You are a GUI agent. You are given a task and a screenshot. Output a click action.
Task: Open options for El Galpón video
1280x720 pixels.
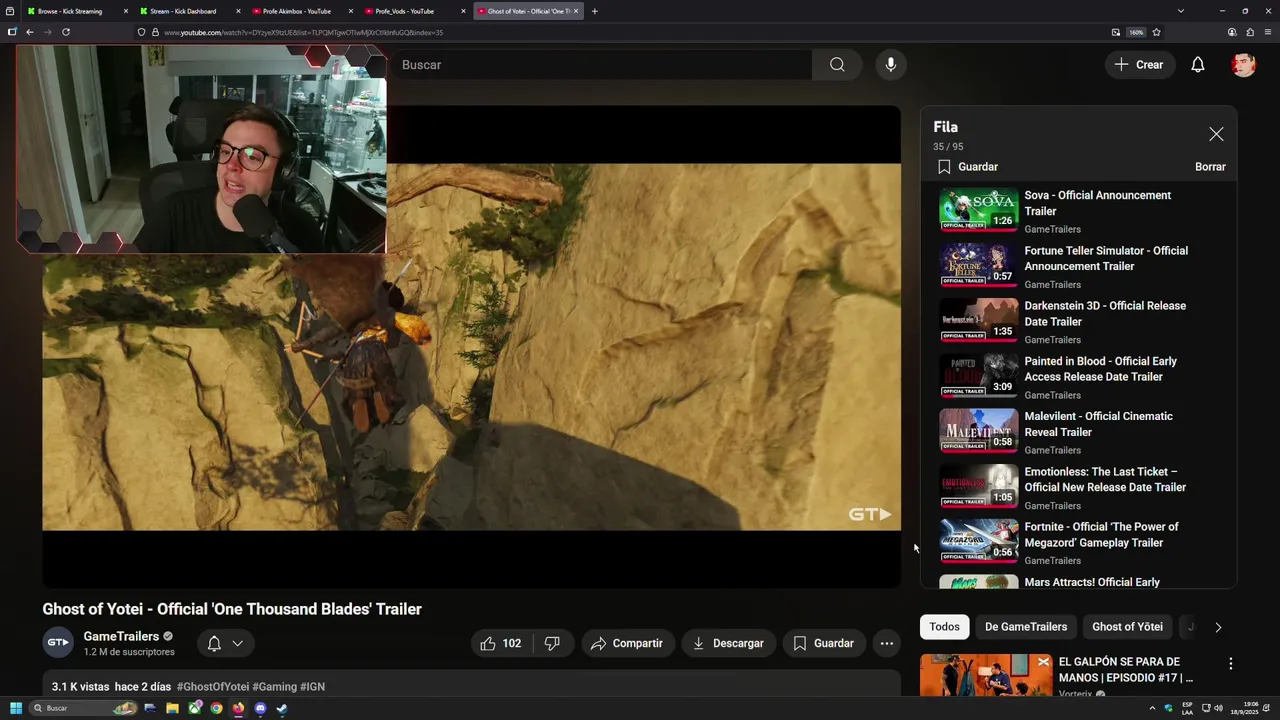1230,664
